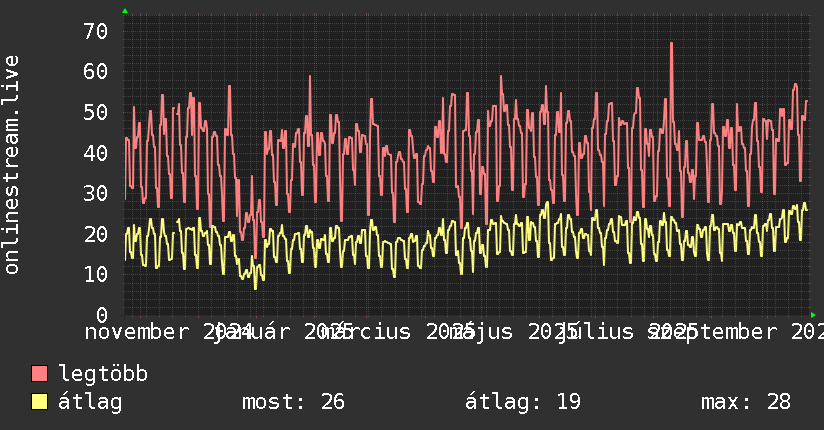Click the green arrow ending the x-axis

tap(813, 315)
